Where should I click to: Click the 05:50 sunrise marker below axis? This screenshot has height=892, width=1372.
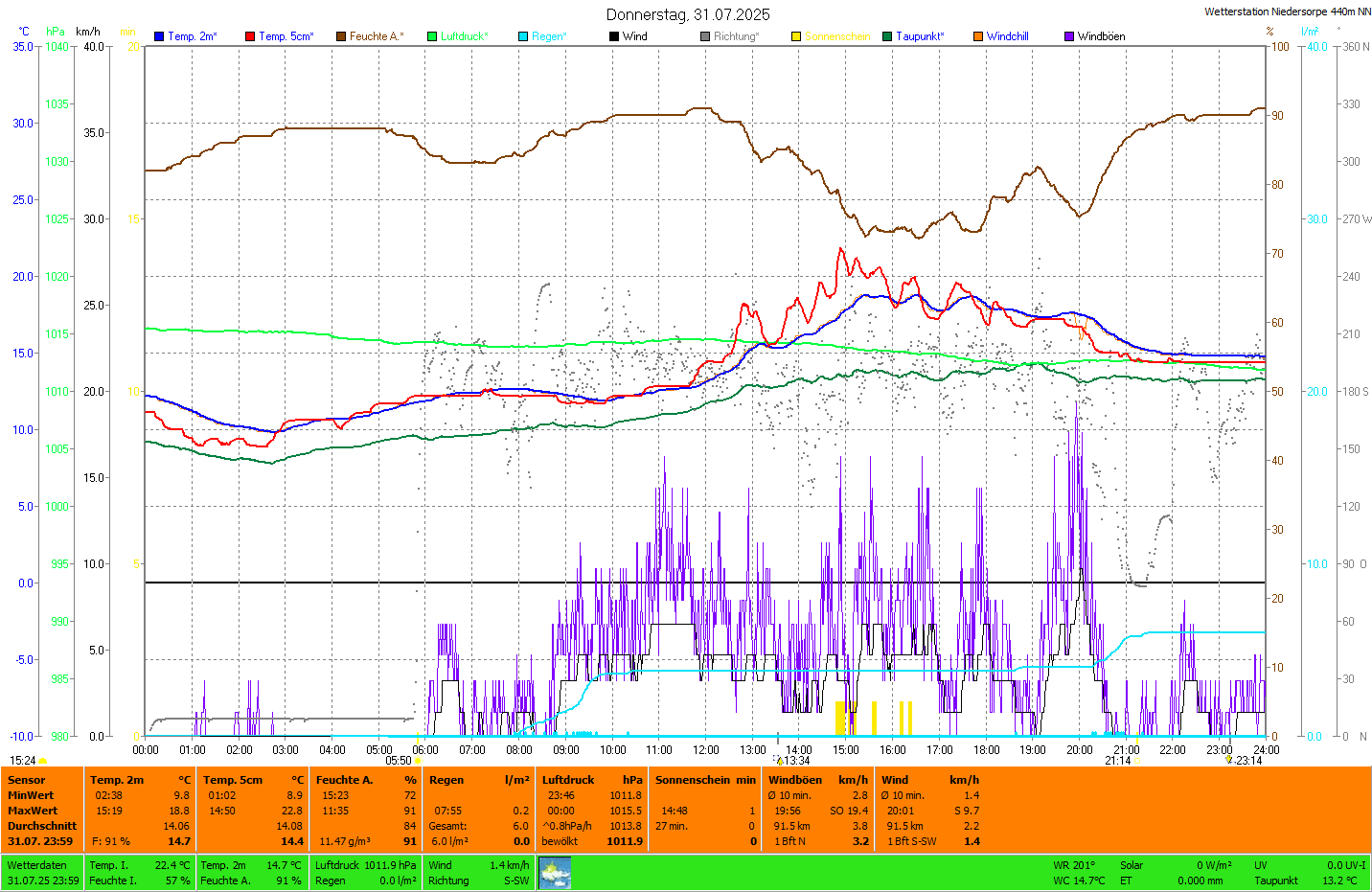coord(399,761)
